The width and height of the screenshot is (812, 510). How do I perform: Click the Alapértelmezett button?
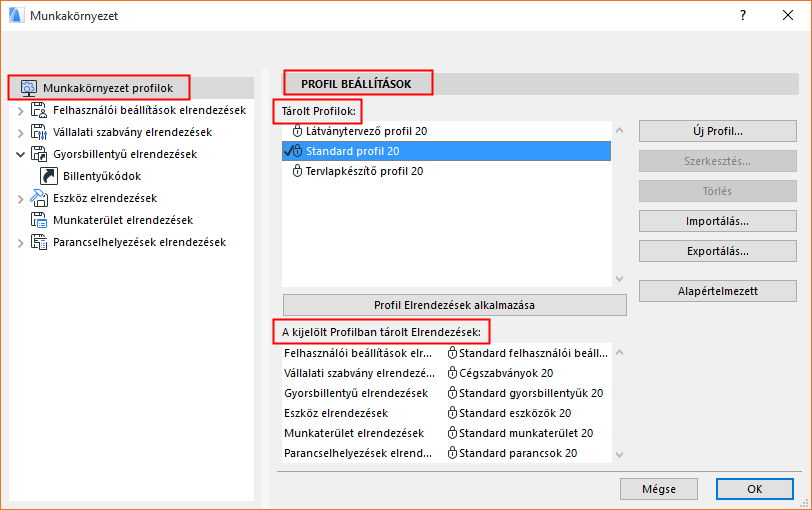(710, 291)
